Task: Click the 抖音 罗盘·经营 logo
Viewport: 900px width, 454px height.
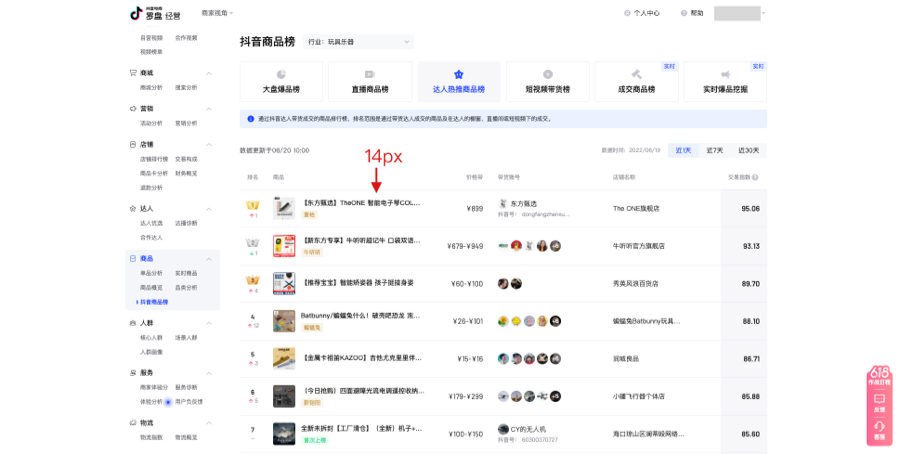Action: point(155,13)
